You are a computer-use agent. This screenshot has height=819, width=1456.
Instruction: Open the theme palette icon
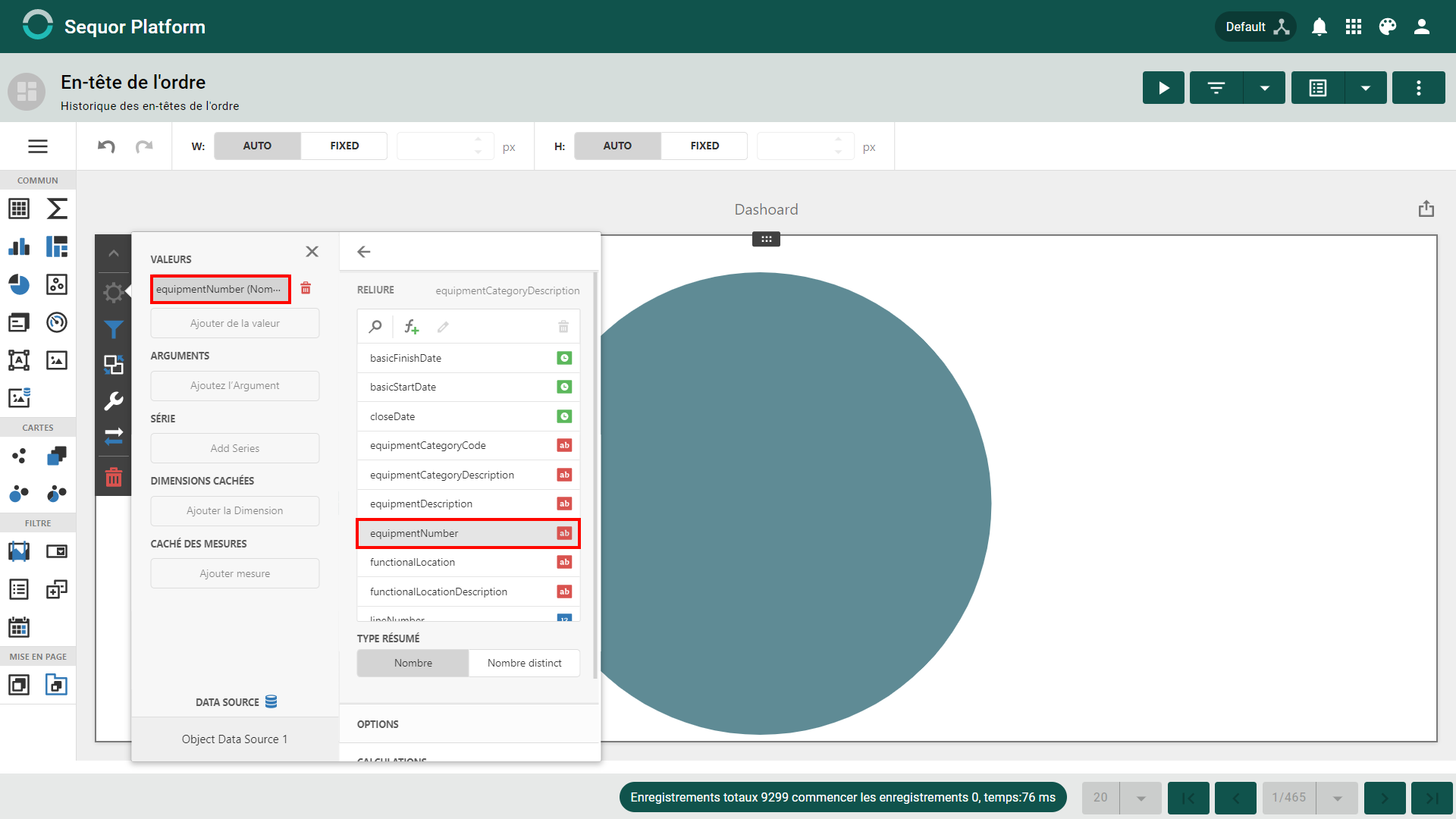pyautogui.click(x=1388, y=27)
